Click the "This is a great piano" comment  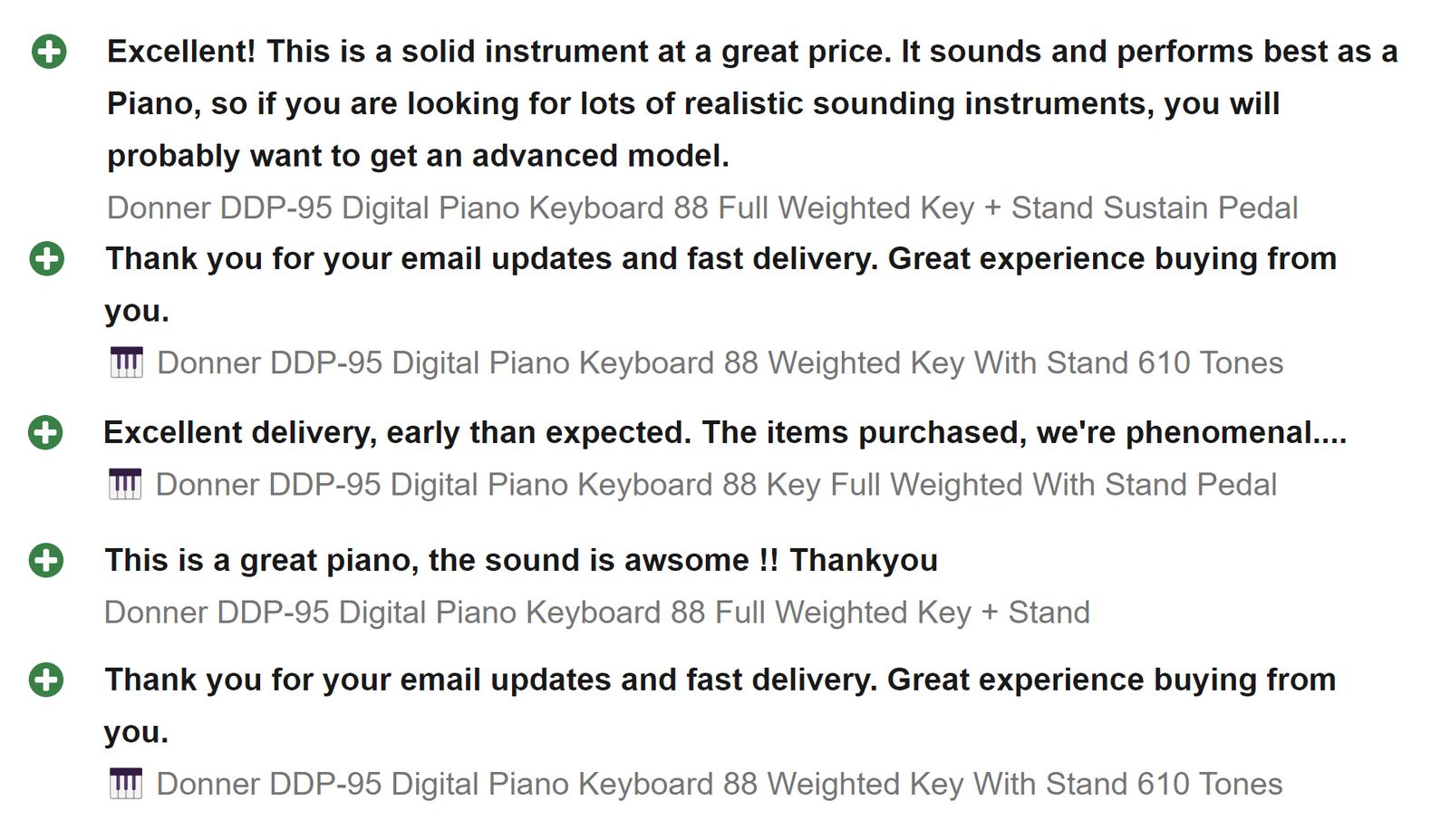(x=521, y=560)
